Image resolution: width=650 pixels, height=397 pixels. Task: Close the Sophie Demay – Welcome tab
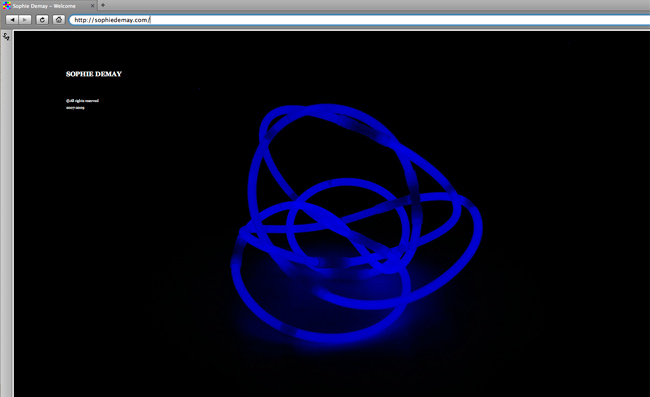pyautogui.click(x=92, y=6)
